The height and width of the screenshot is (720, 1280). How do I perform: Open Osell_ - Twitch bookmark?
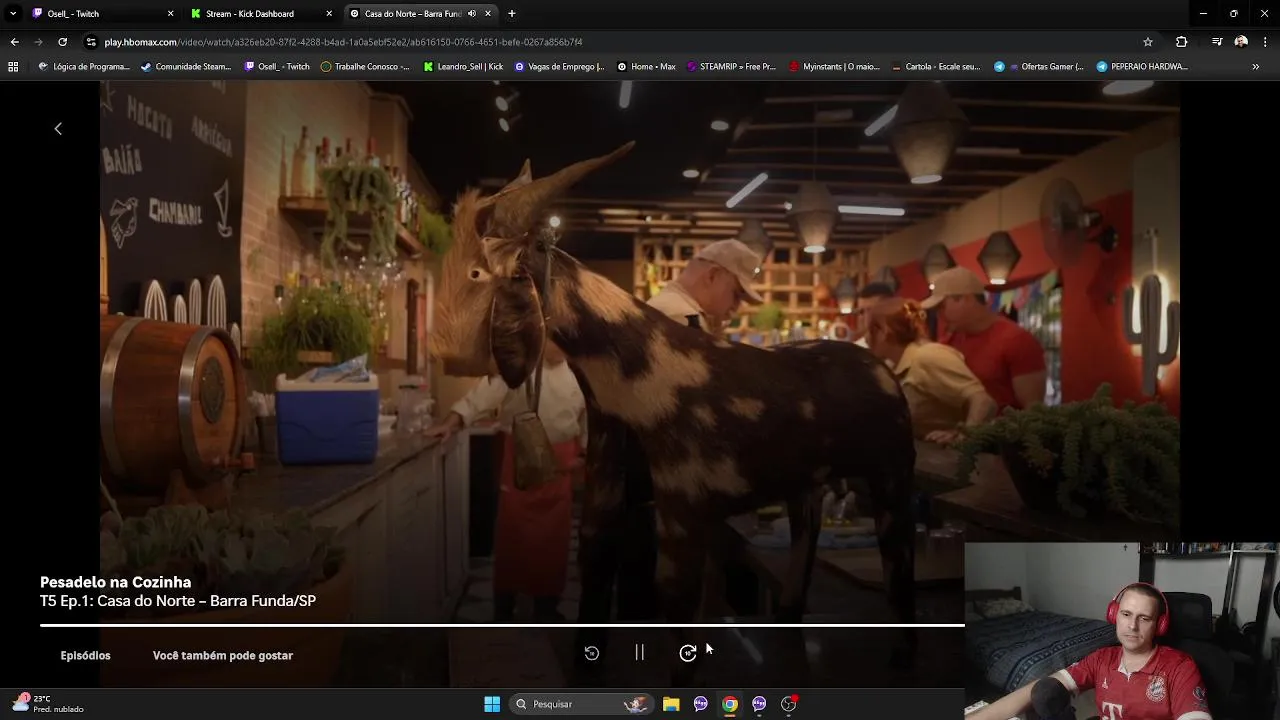click(277, 67)
